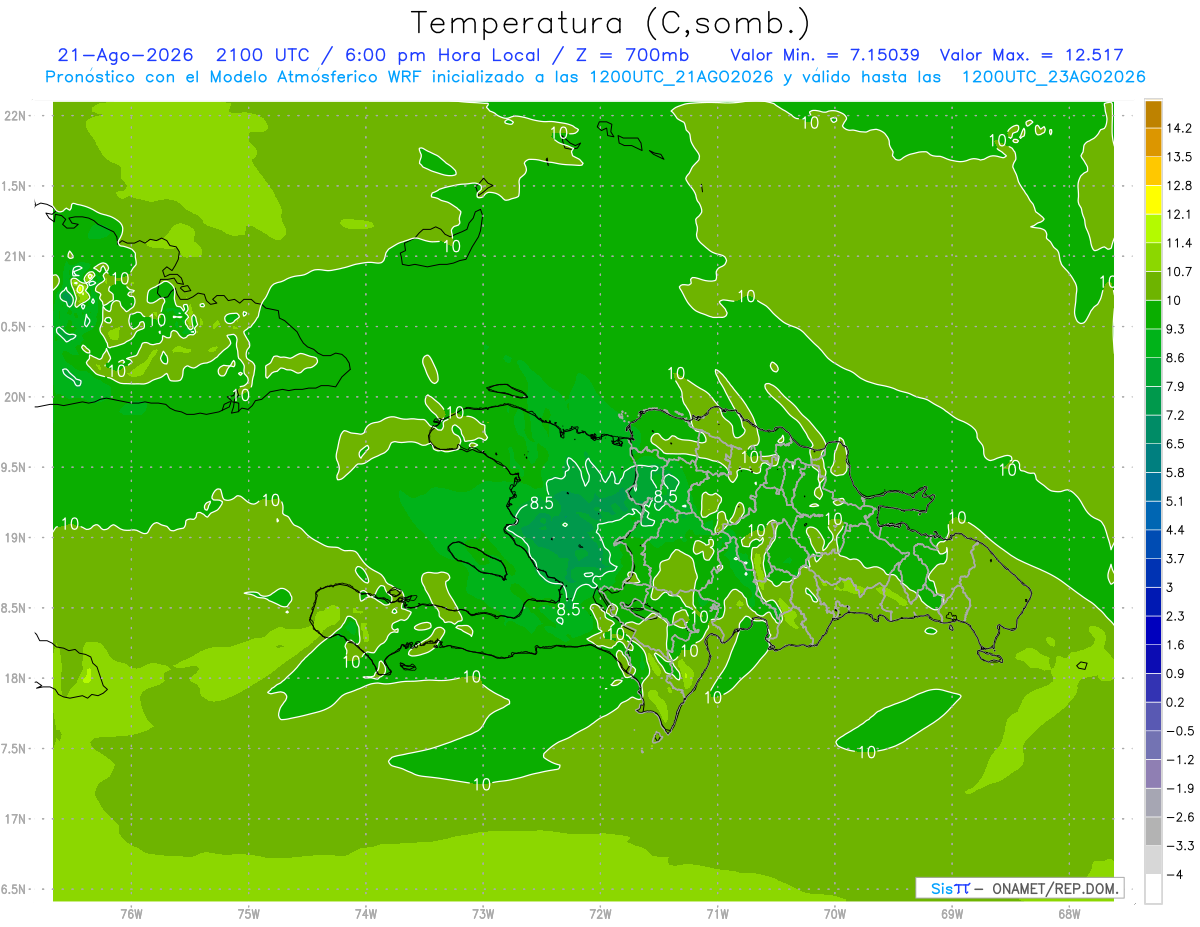Click 'Valor Max. = 12.517' text
Screen dimensions: 1200x927
click(x=1032, y=55)
